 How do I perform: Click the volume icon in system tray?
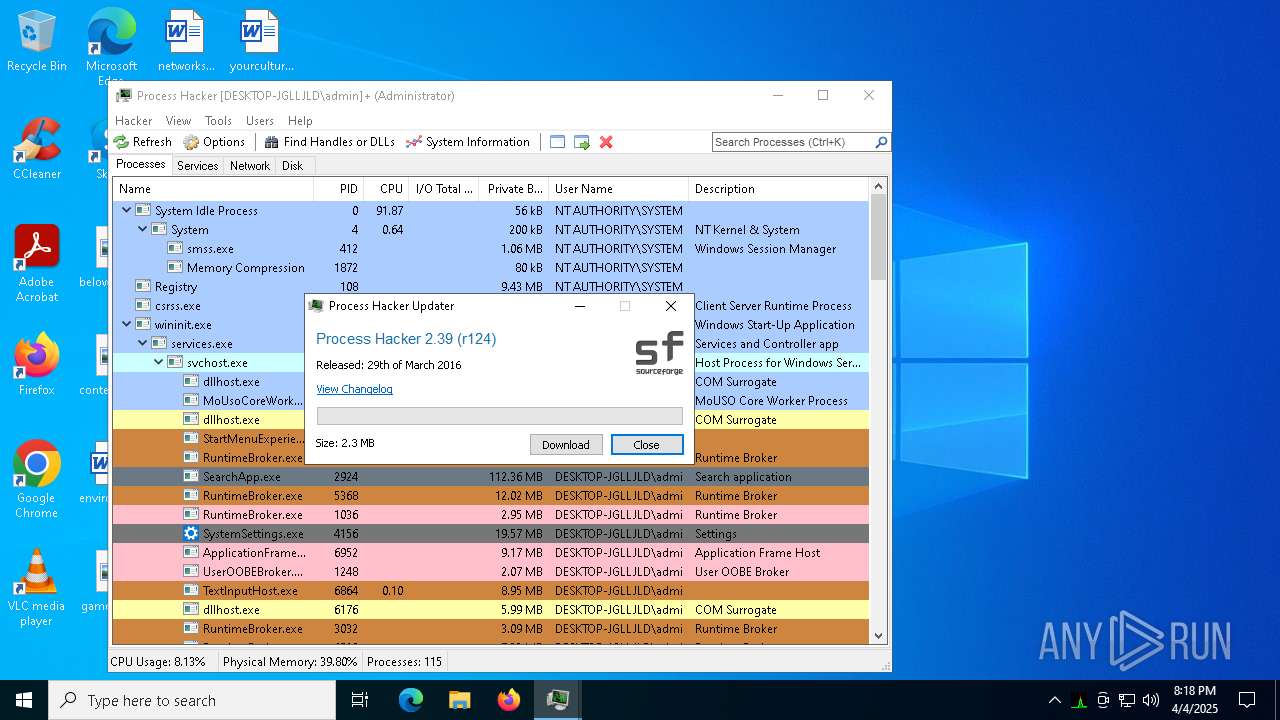(x=1151, y=700)
